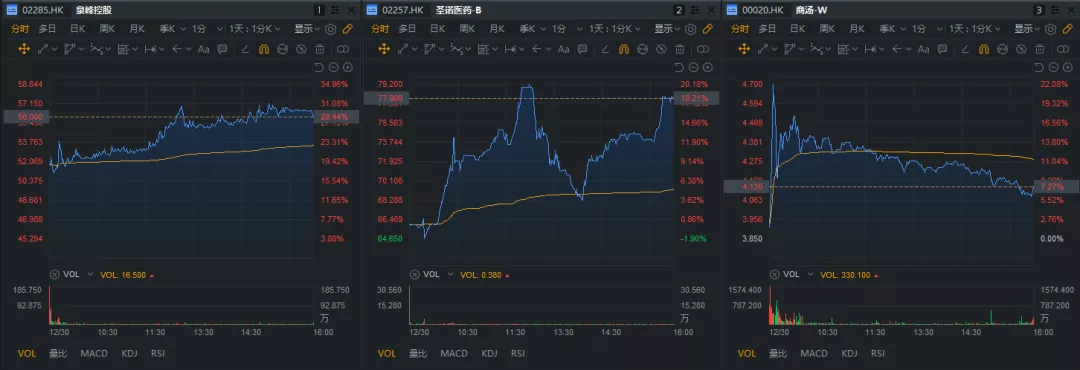Image resolution: width=1080 pixels, height=370 pixels.
Task: Click the 圣诺医药-B stock name
Action: 458,10
